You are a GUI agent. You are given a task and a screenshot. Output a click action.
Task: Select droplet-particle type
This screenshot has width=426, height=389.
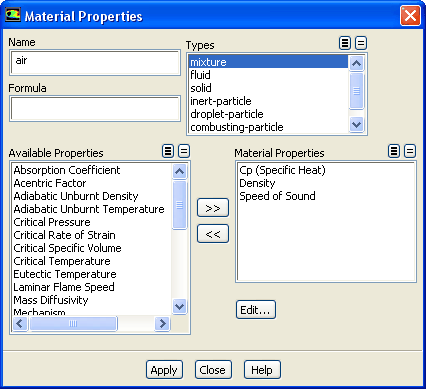(268, 114)
